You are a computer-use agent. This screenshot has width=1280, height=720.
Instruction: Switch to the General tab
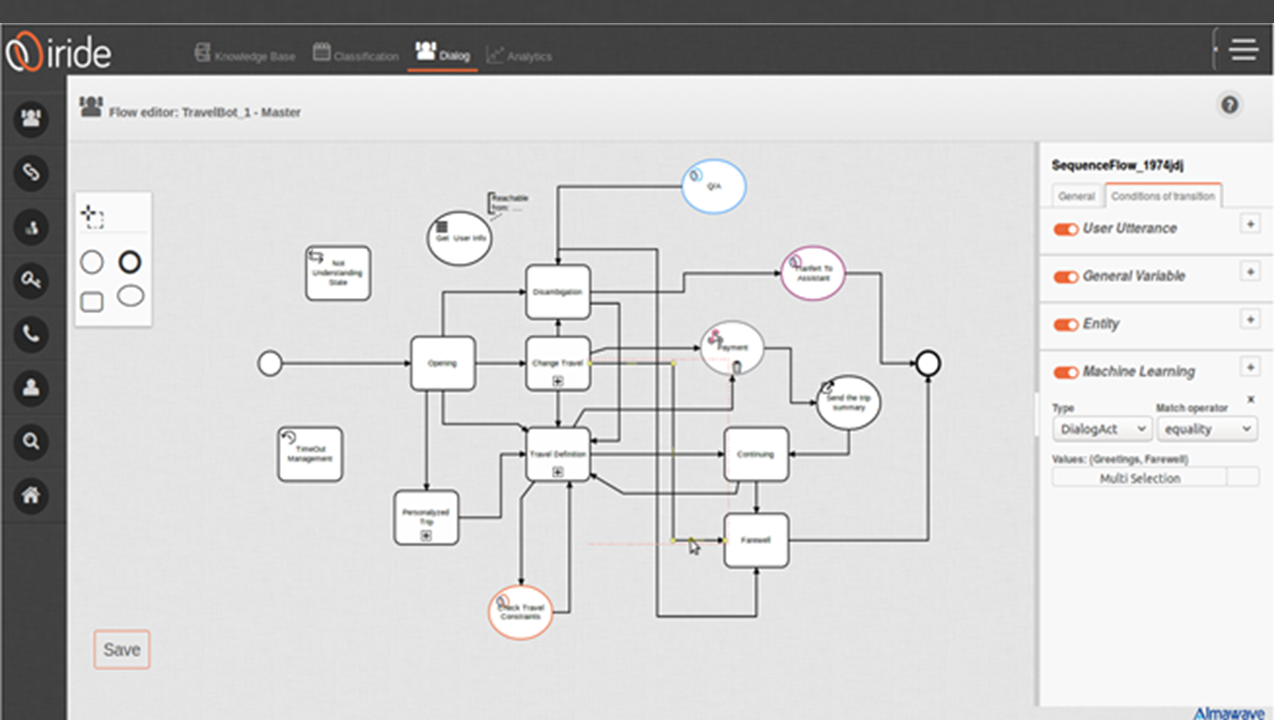1077,196
